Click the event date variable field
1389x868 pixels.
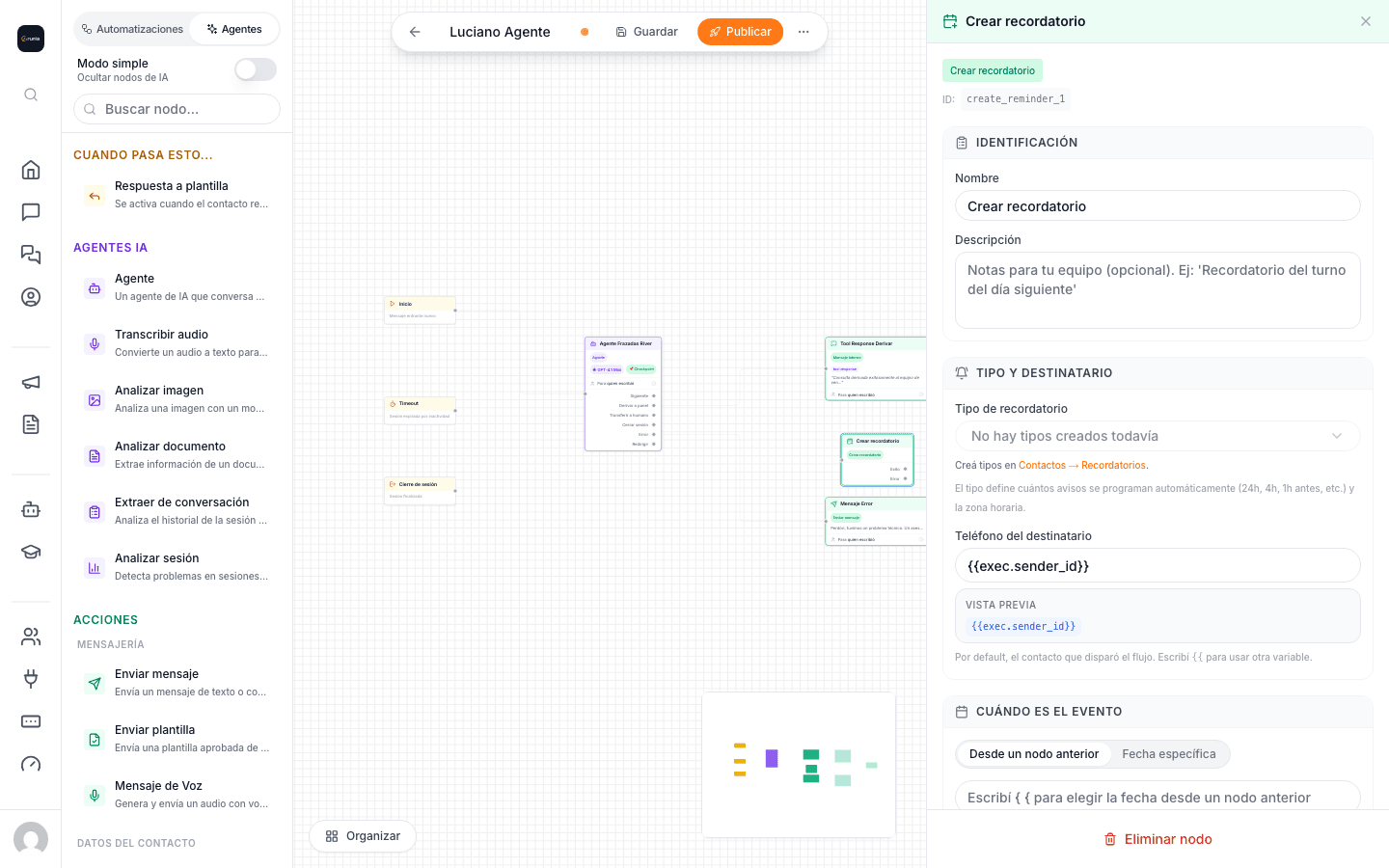click(x=1157, y=797)
